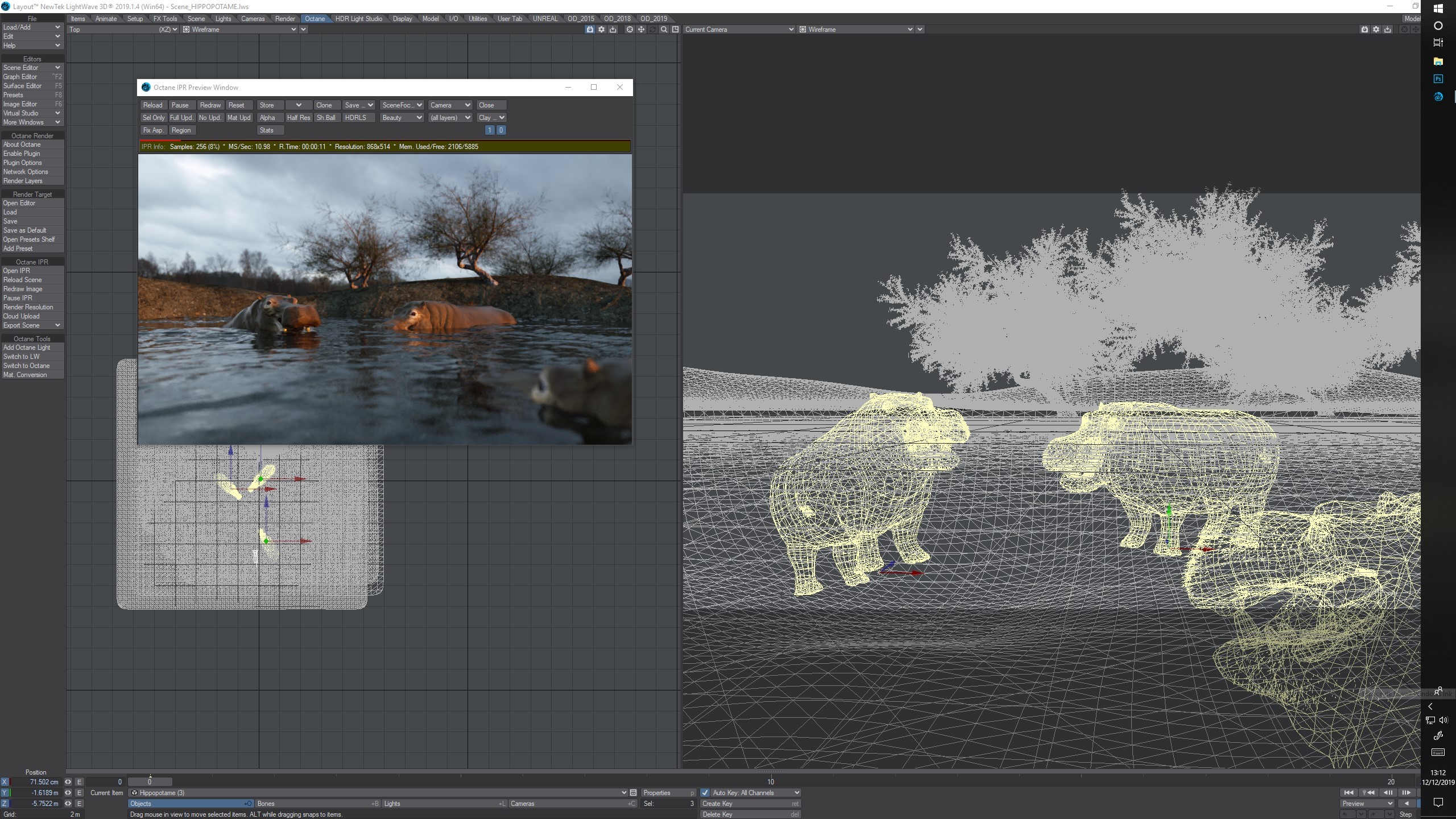1456x819 pixels.
Task: Toggle the Half Res option in IPR window
Action: (x=298, y=118)
